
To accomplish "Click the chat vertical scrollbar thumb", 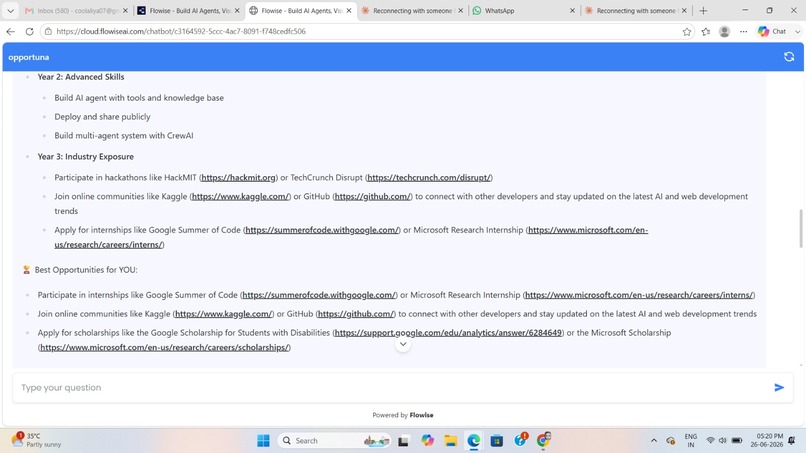I will (x=800, y=228).
